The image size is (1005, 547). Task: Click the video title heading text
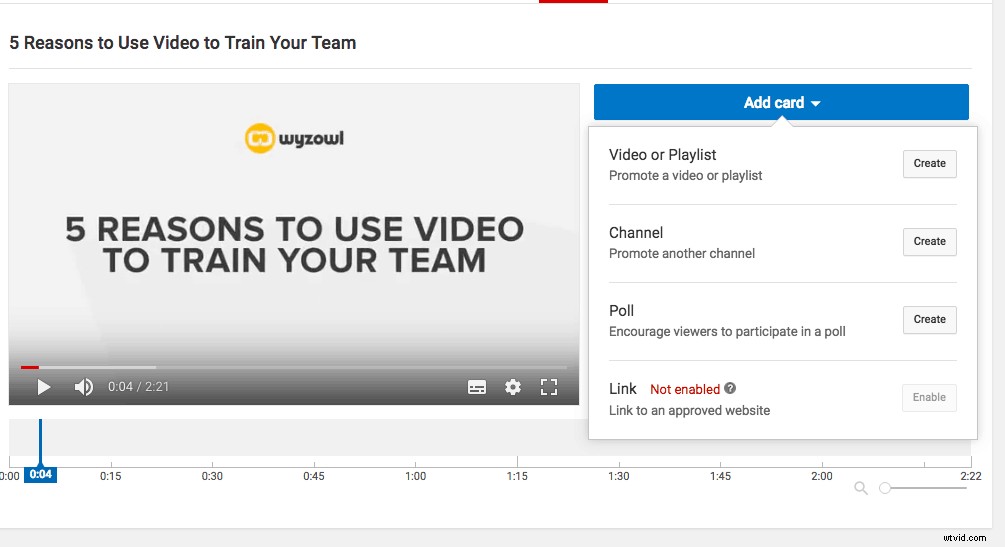pos(183,43)
